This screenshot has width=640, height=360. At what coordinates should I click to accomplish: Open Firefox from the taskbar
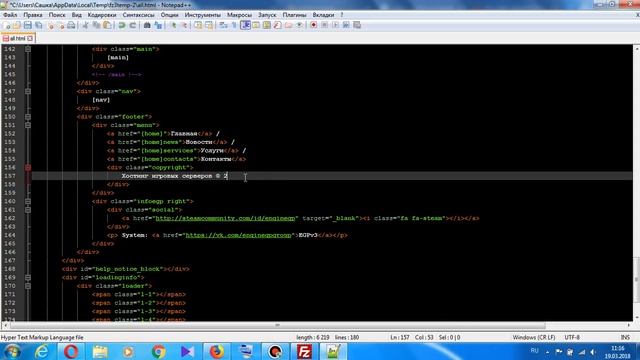pyautogui.click(x=217, y=351)
